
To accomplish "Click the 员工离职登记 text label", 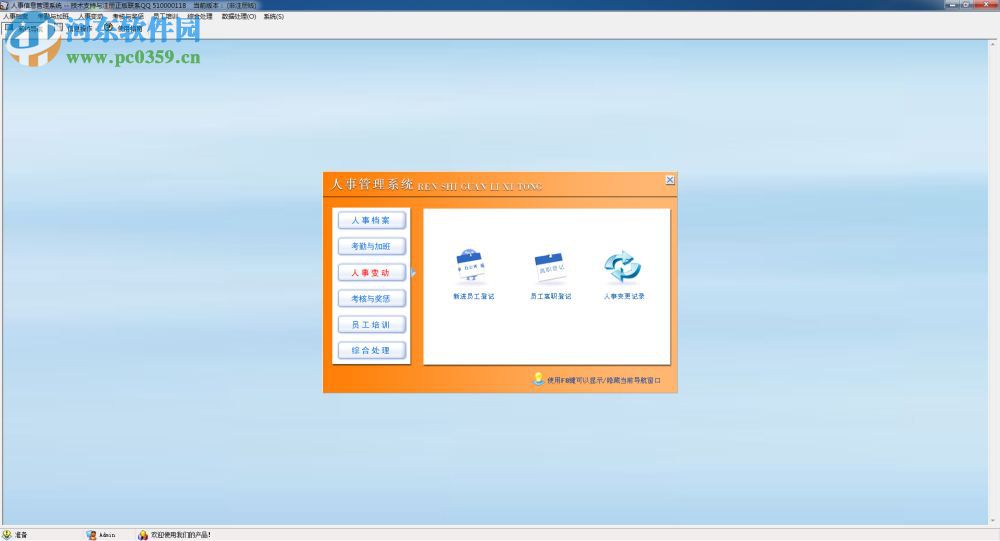I will (551, 296).
